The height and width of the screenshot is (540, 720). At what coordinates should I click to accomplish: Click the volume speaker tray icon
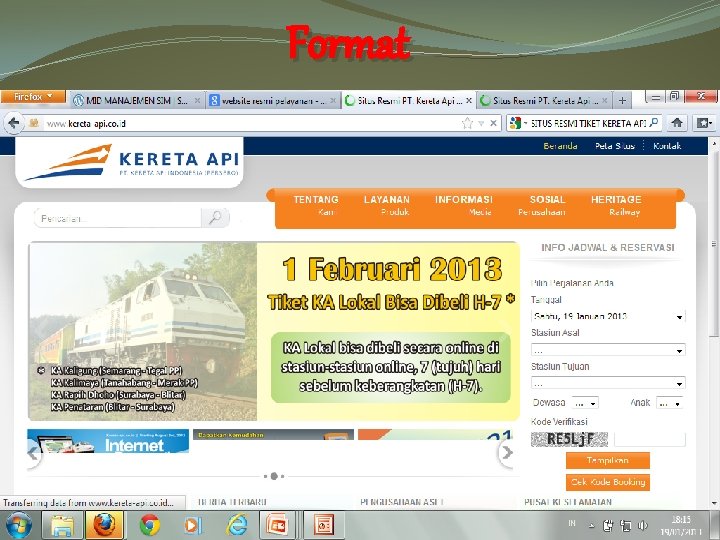642,525
